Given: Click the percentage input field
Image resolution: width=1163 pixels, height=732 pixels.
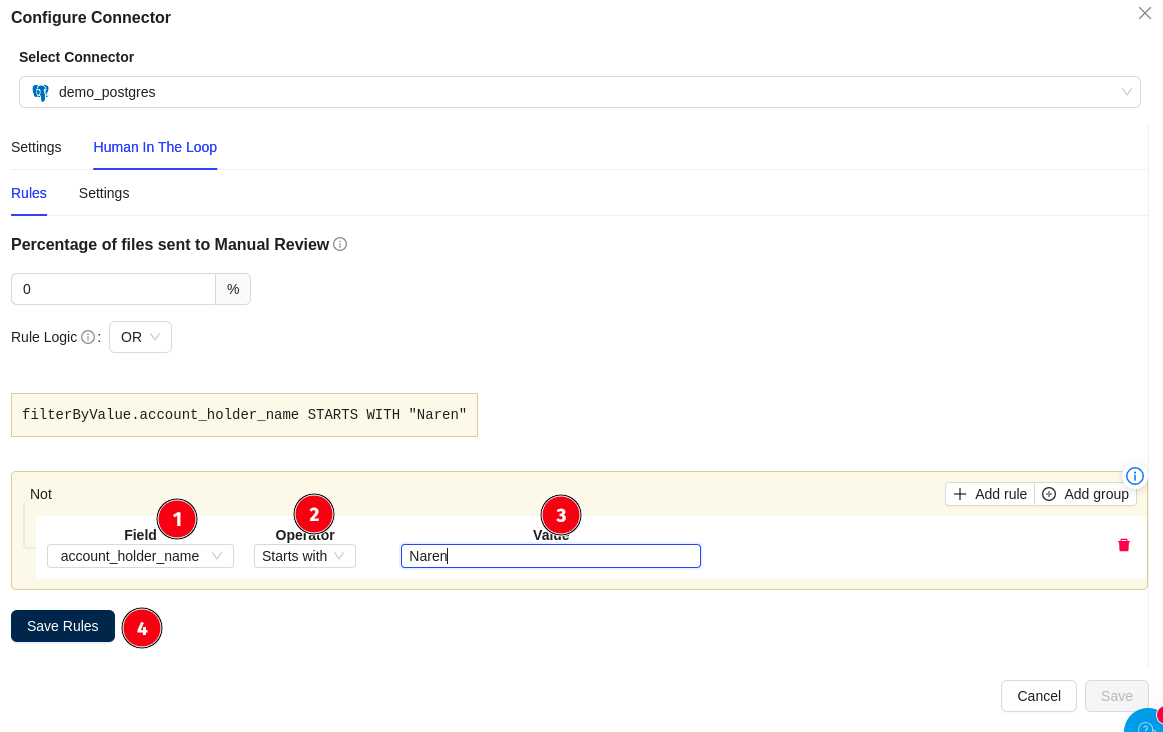Looking at the screenshot, I should 113,289.
